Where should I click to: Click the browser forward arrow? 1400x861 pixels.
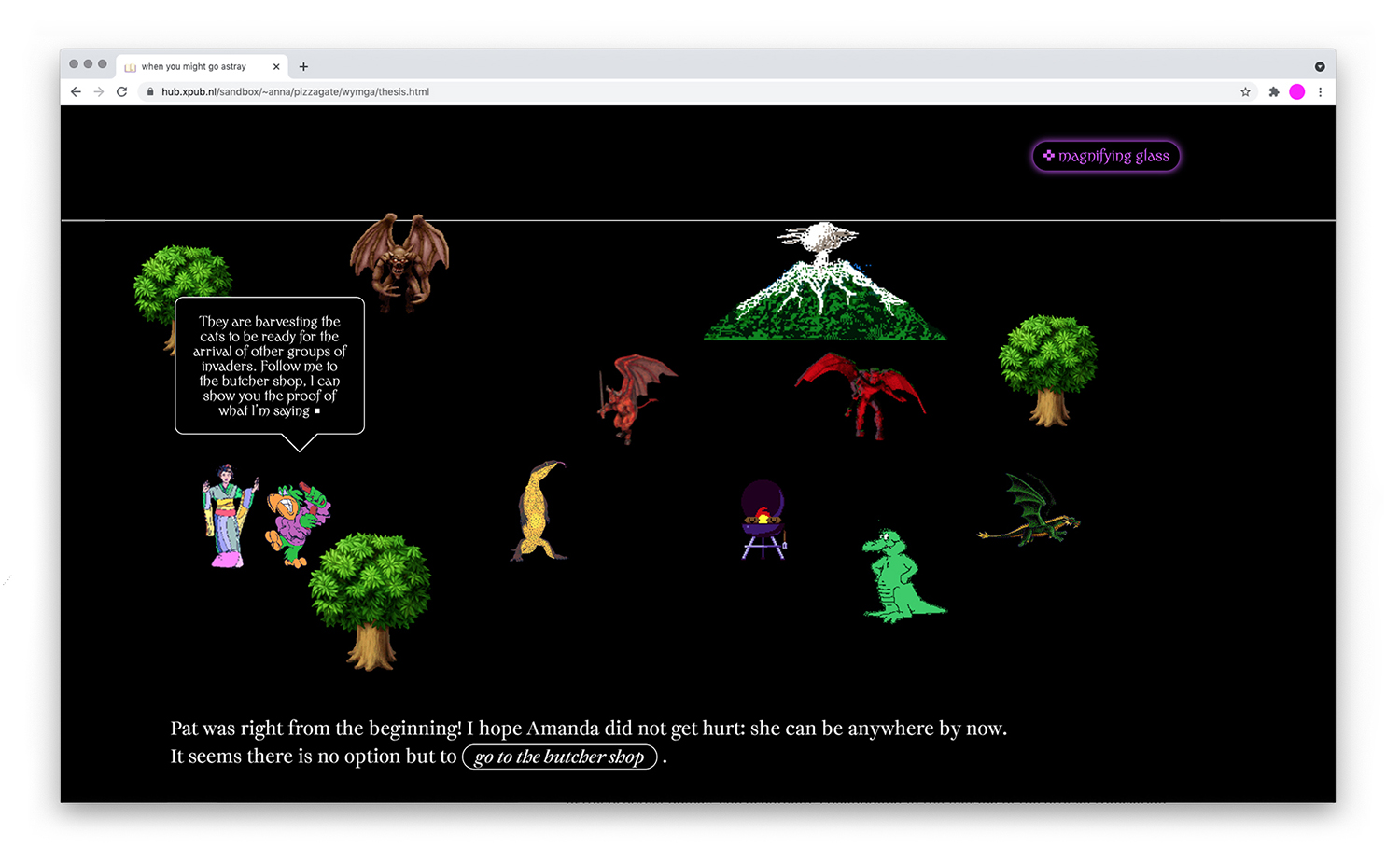(99, 92)
